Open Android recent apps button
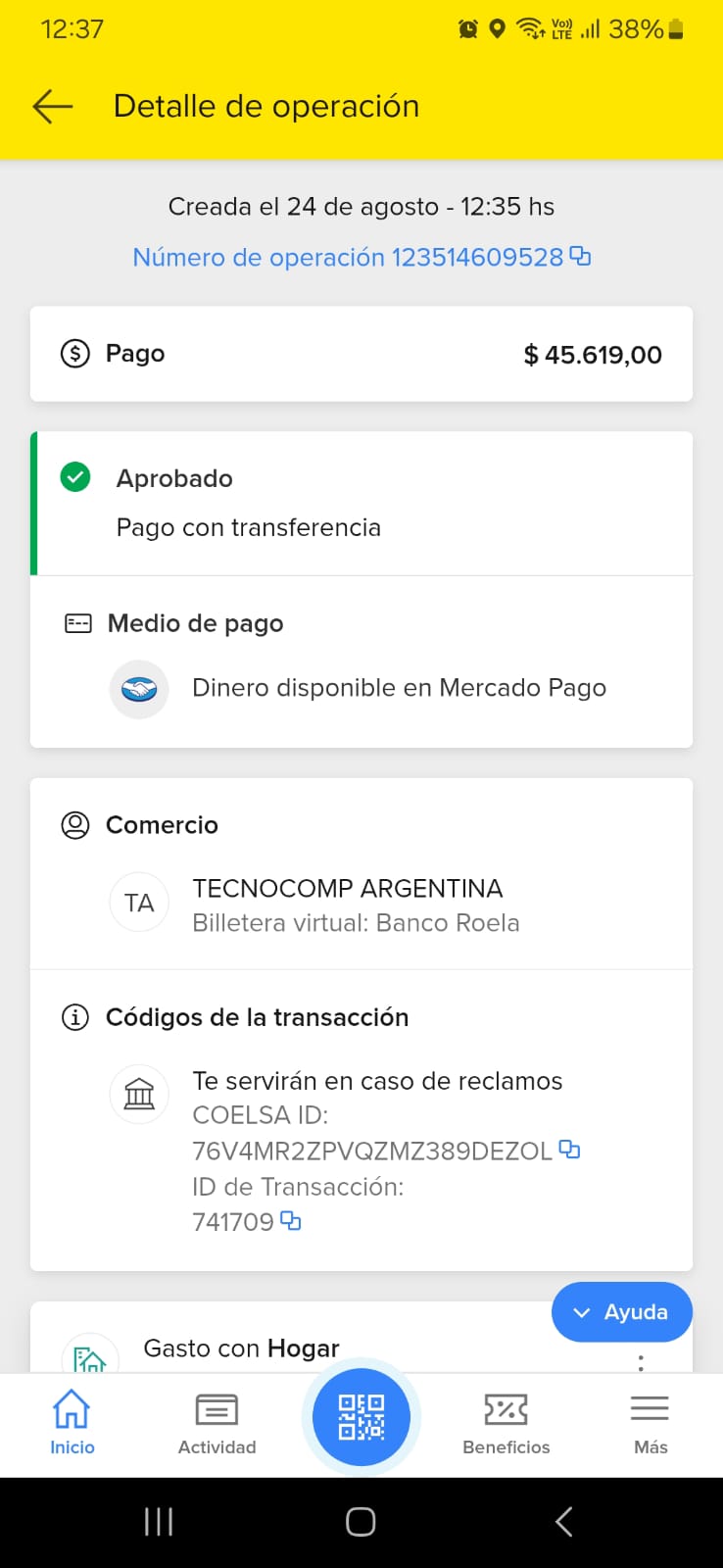The height and width of the screenshot is (1568, 723). pos(159,1521)
